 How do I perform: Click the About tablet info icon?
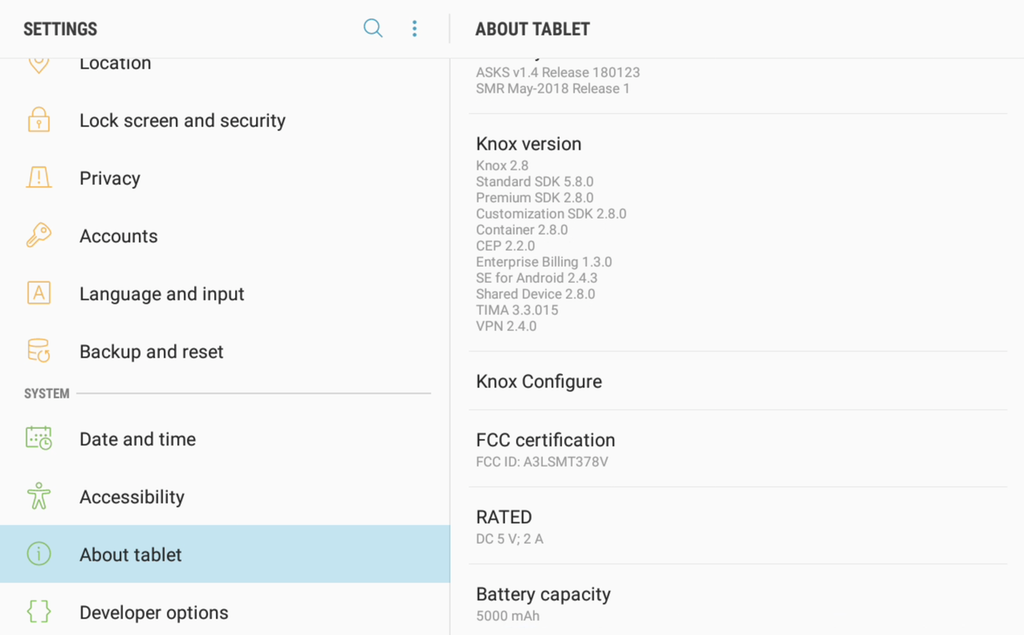pyautogui.click(x=40, y=554)
